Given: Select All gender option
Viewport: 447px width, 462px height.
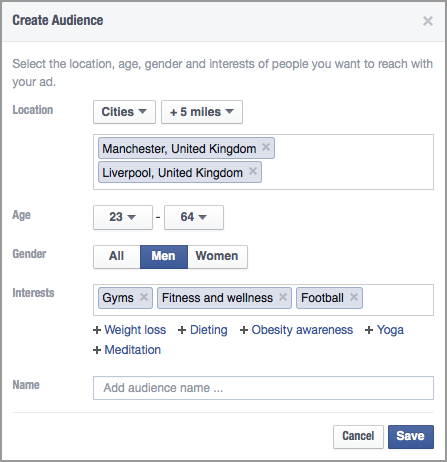Looking at the screenshot, I should click(x=117, y=256).
